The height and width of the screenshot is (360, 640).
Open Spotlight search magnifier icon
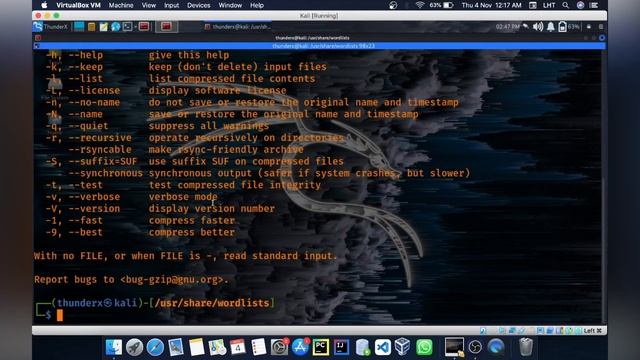(x=565, y=5)
